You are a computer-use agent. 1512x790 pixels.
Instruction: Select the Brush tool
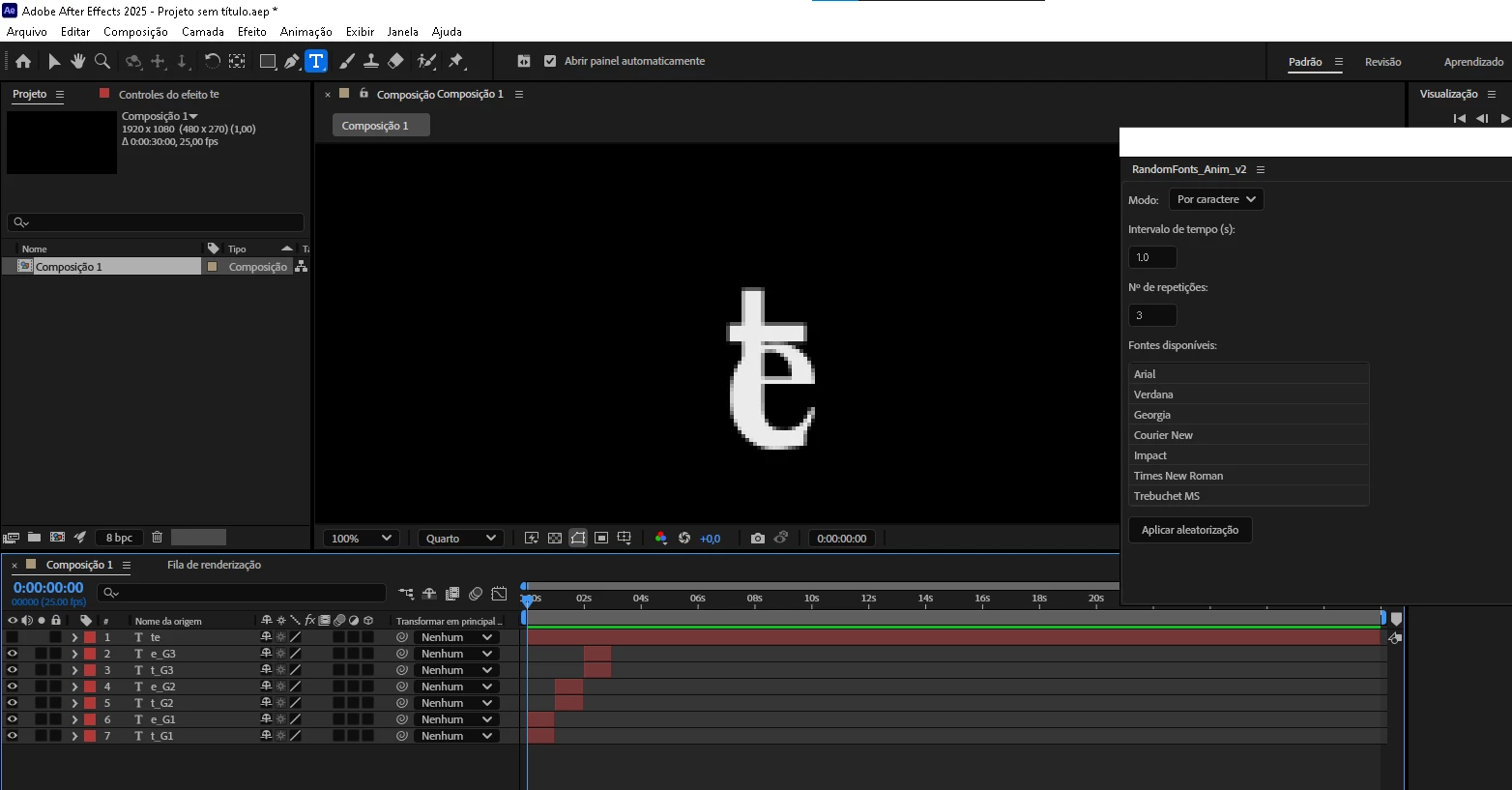(x=347, y=61)
